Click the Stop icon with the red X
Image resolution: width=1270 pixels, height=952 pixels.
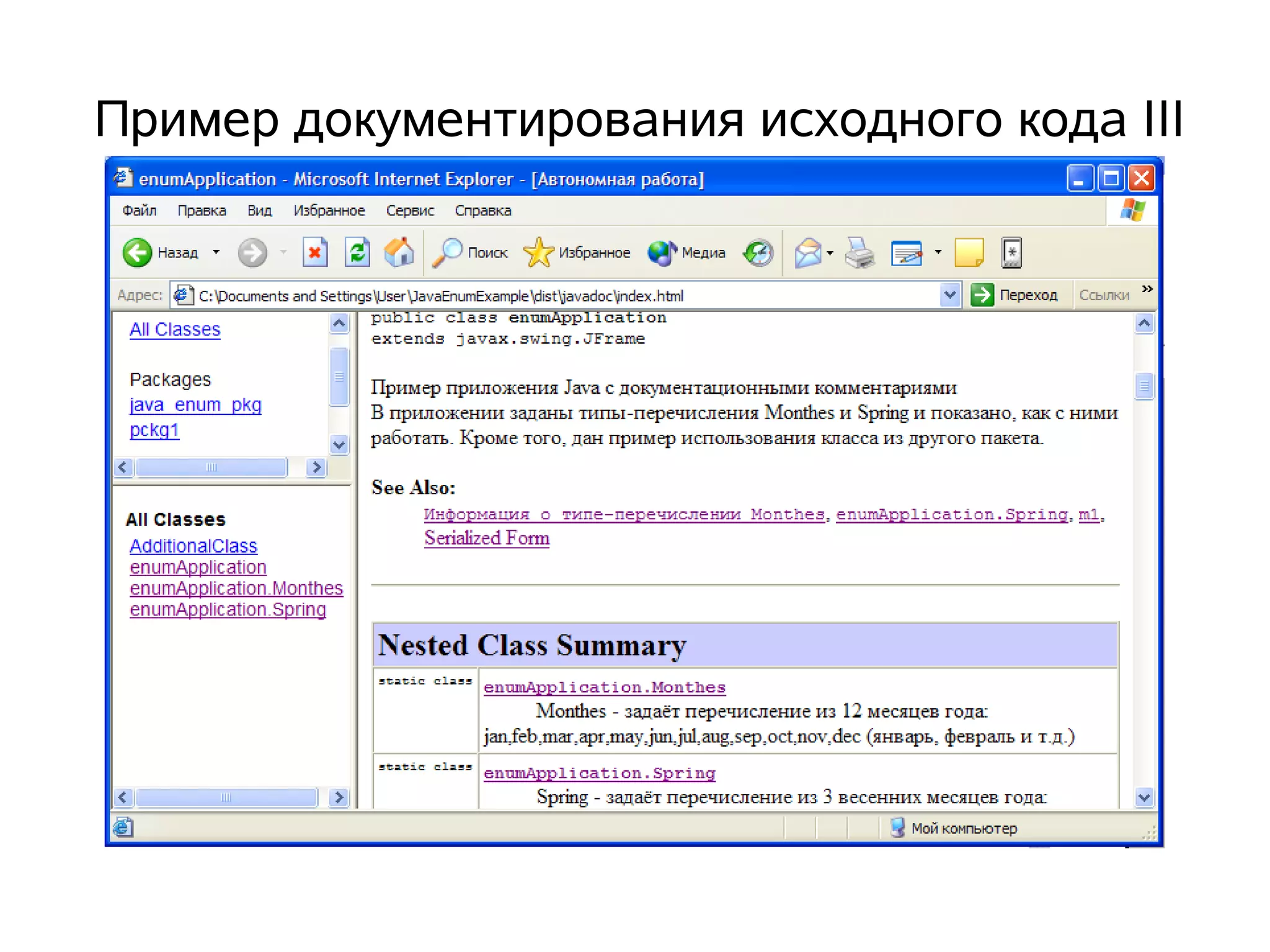315,252
